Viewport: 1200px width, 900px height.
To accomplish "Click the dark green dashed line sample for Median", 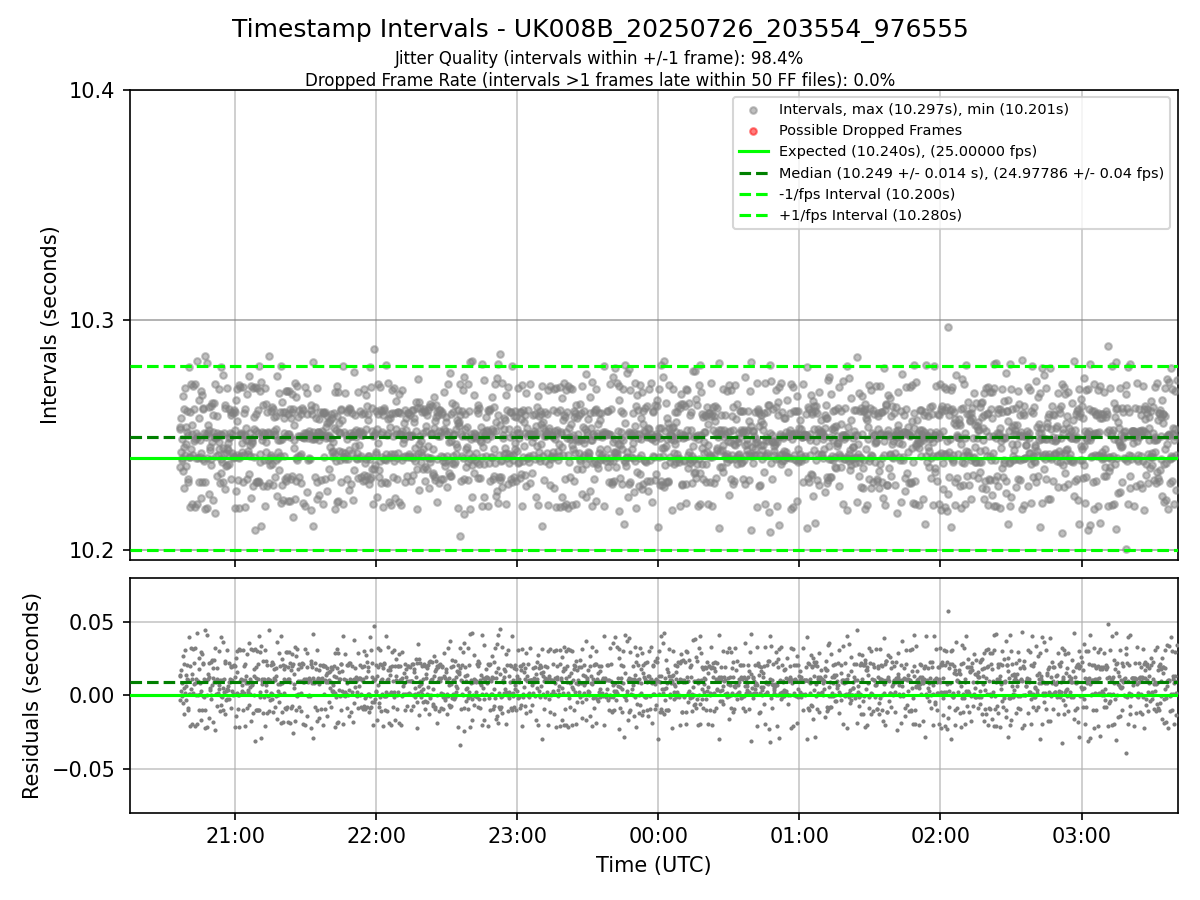I will click(x=754, y=173).
